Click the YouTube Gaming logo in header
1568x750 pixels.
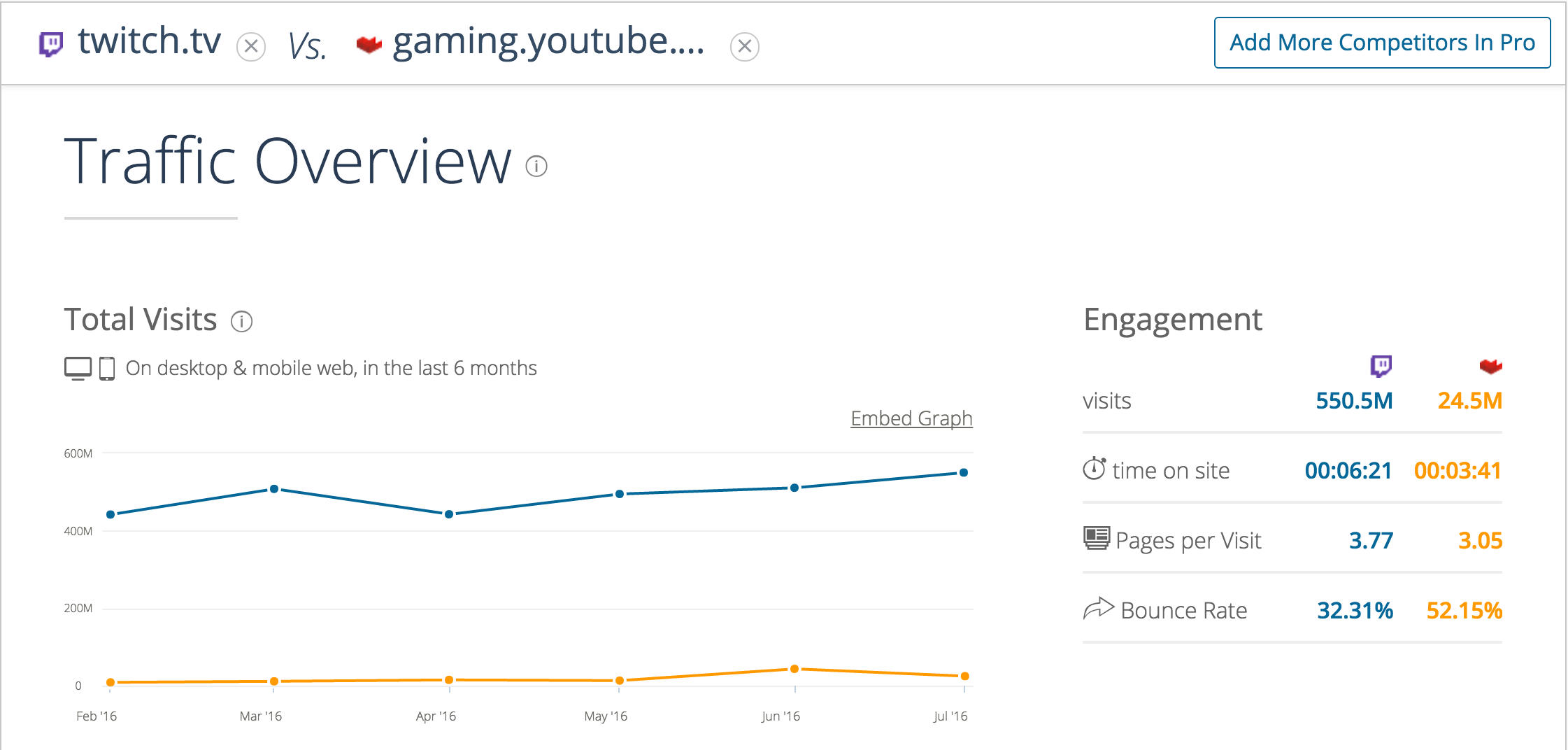point(369,45)
